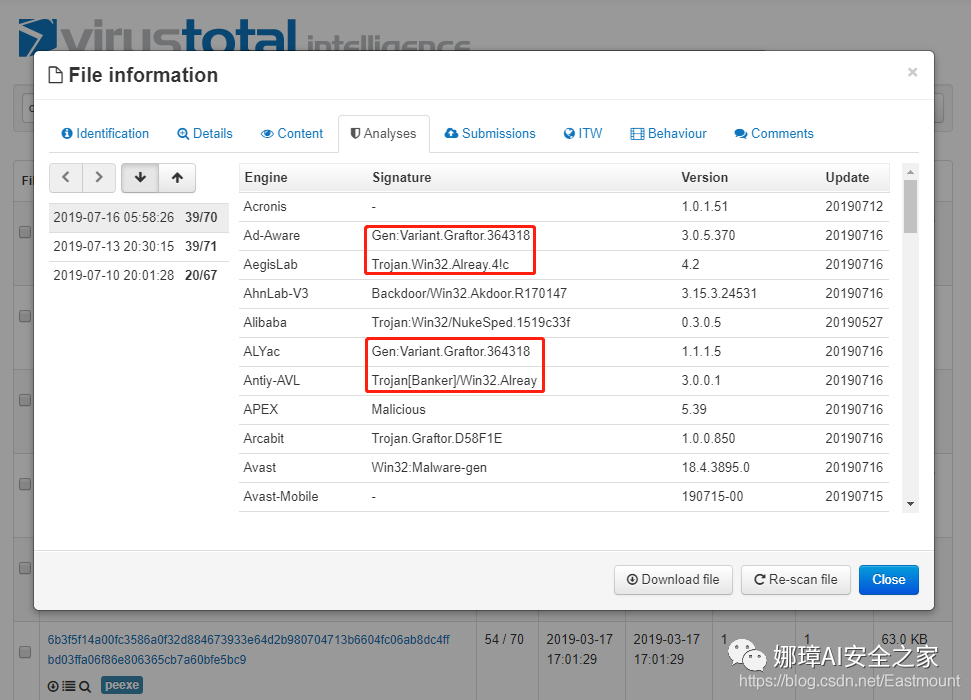
Task: Click the down arrow sort button
Action: coord(140,178)
